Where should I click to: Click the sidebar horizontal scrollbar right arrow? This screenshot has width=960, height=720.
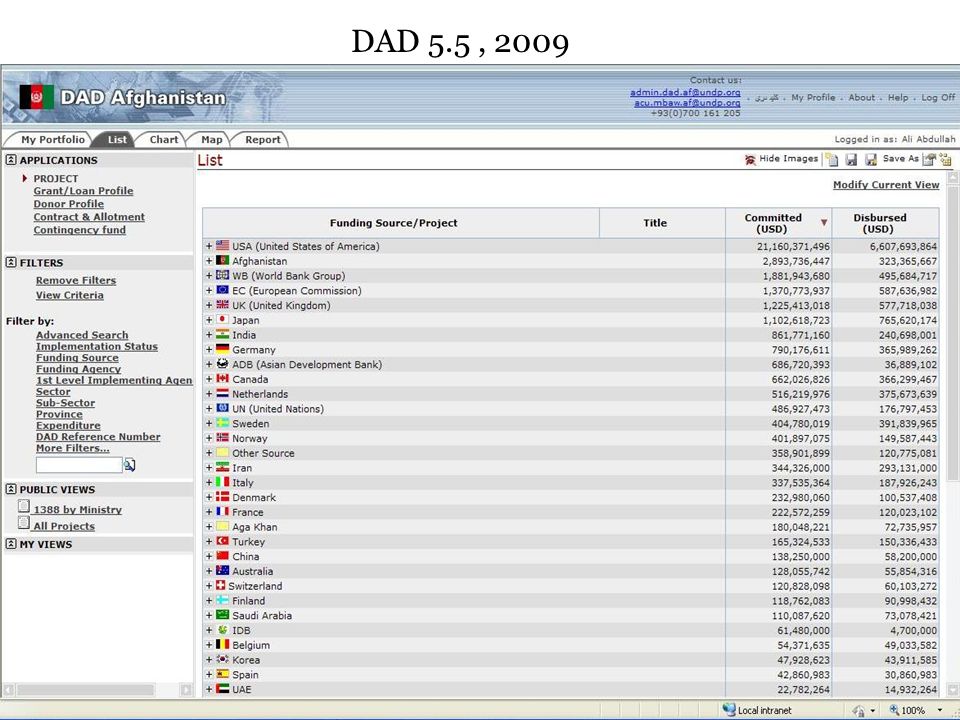click(186, 690)
